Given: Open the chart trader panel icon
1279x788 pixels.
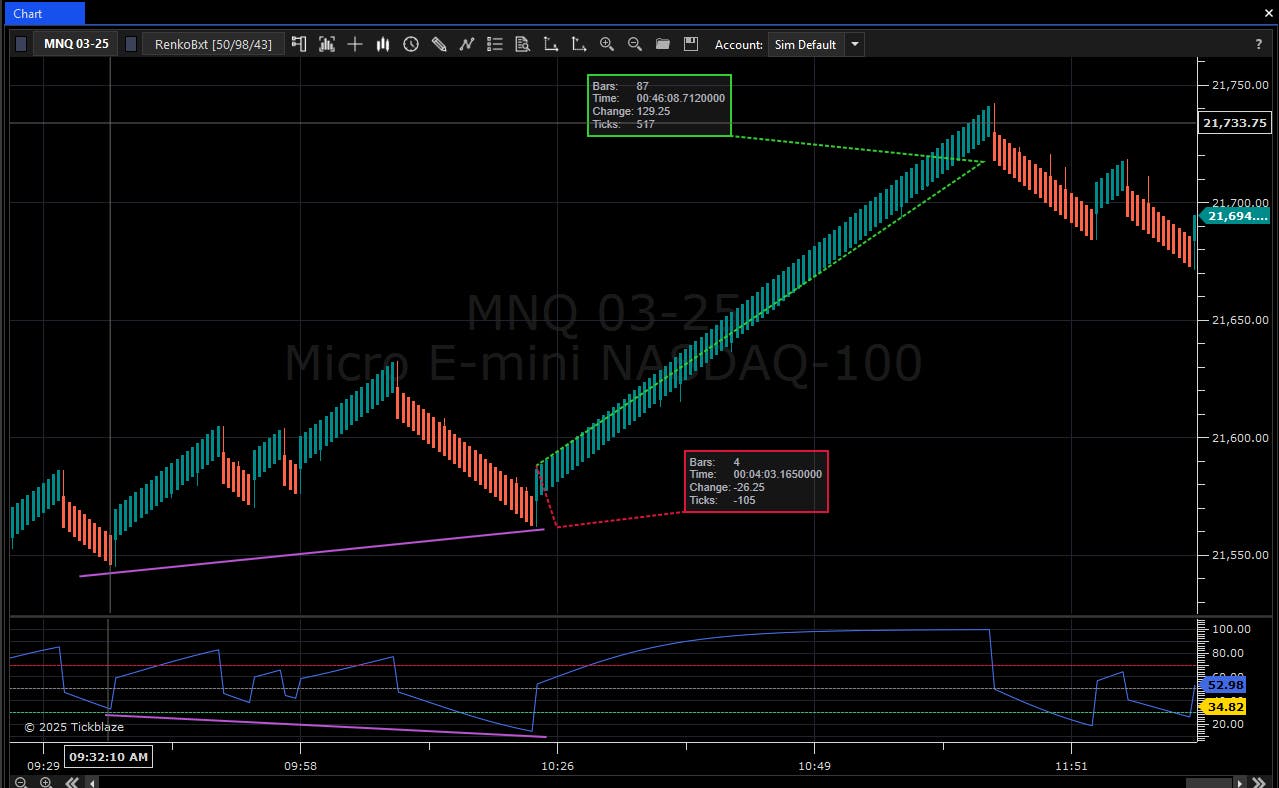Looking at the screenshot, I should (298, 44).
